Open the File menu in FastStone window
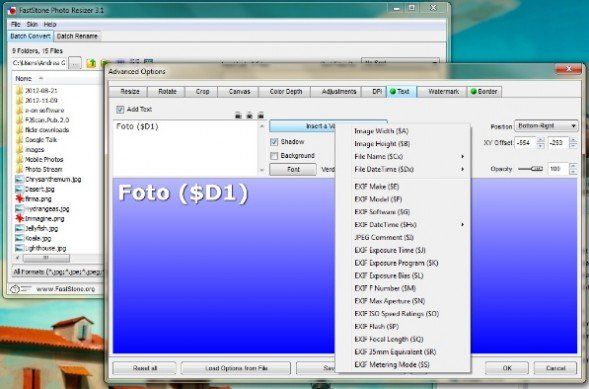The width and height of the screenshot is (589, 389). (16, 24)
